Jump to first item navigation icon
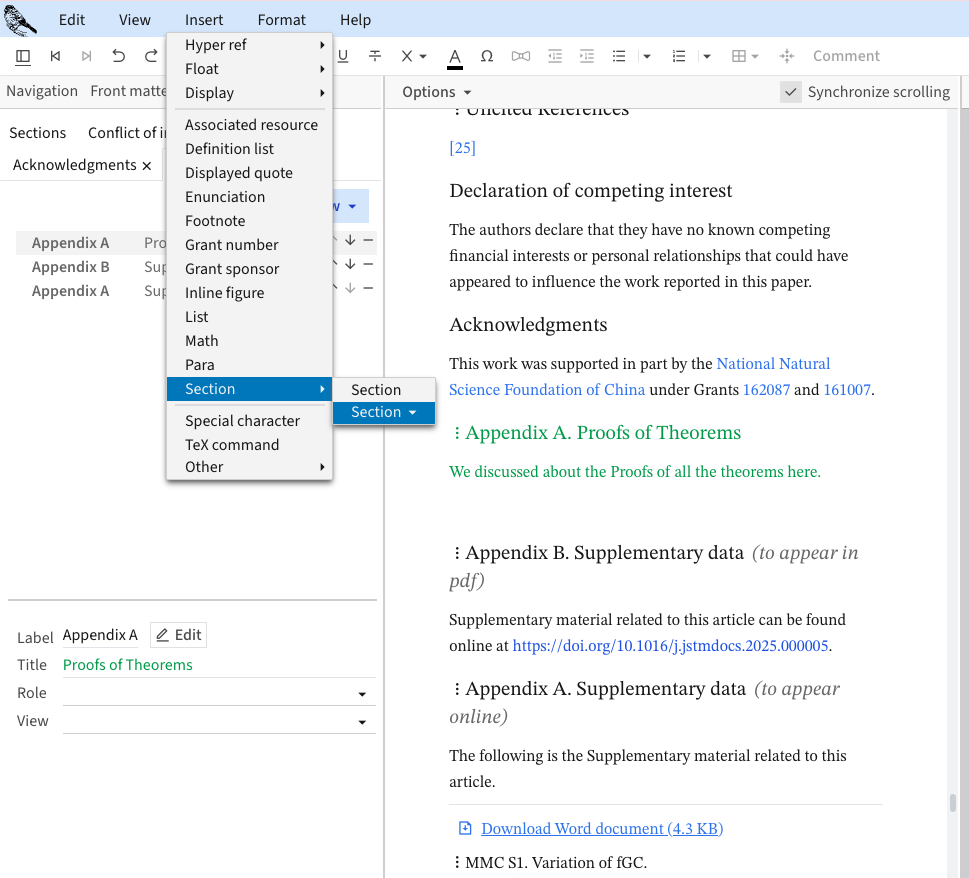The image size is (969, 878). 55,56
